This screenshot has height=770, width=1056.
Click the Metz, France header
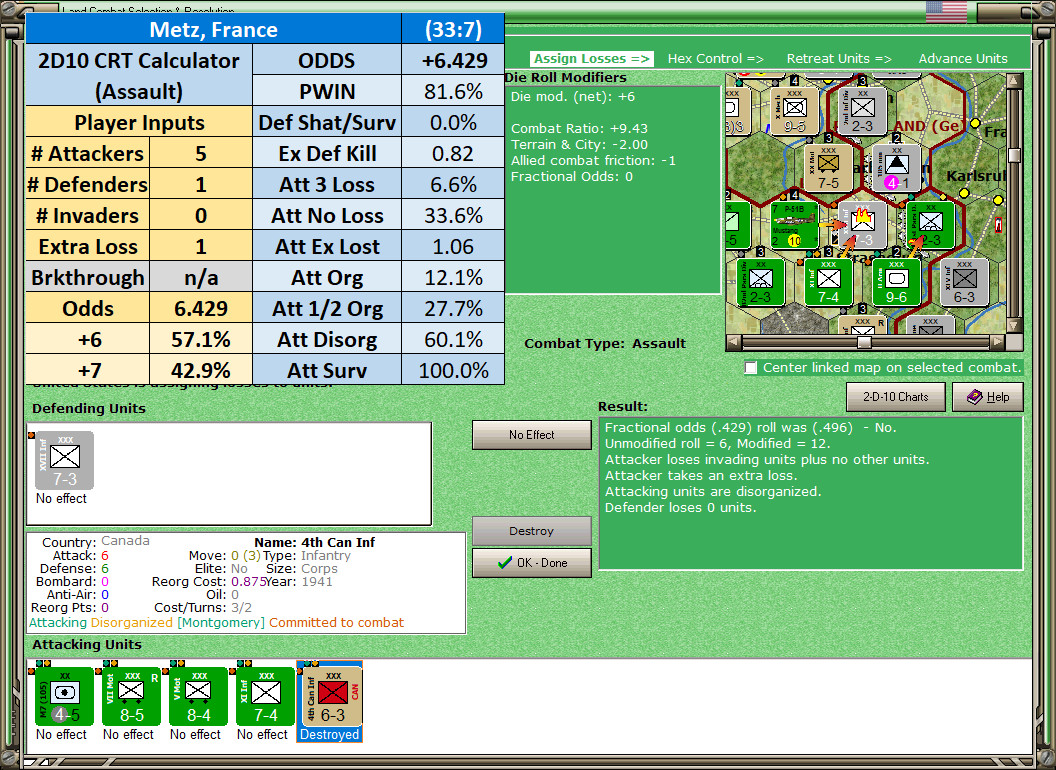tap(213, 30)
